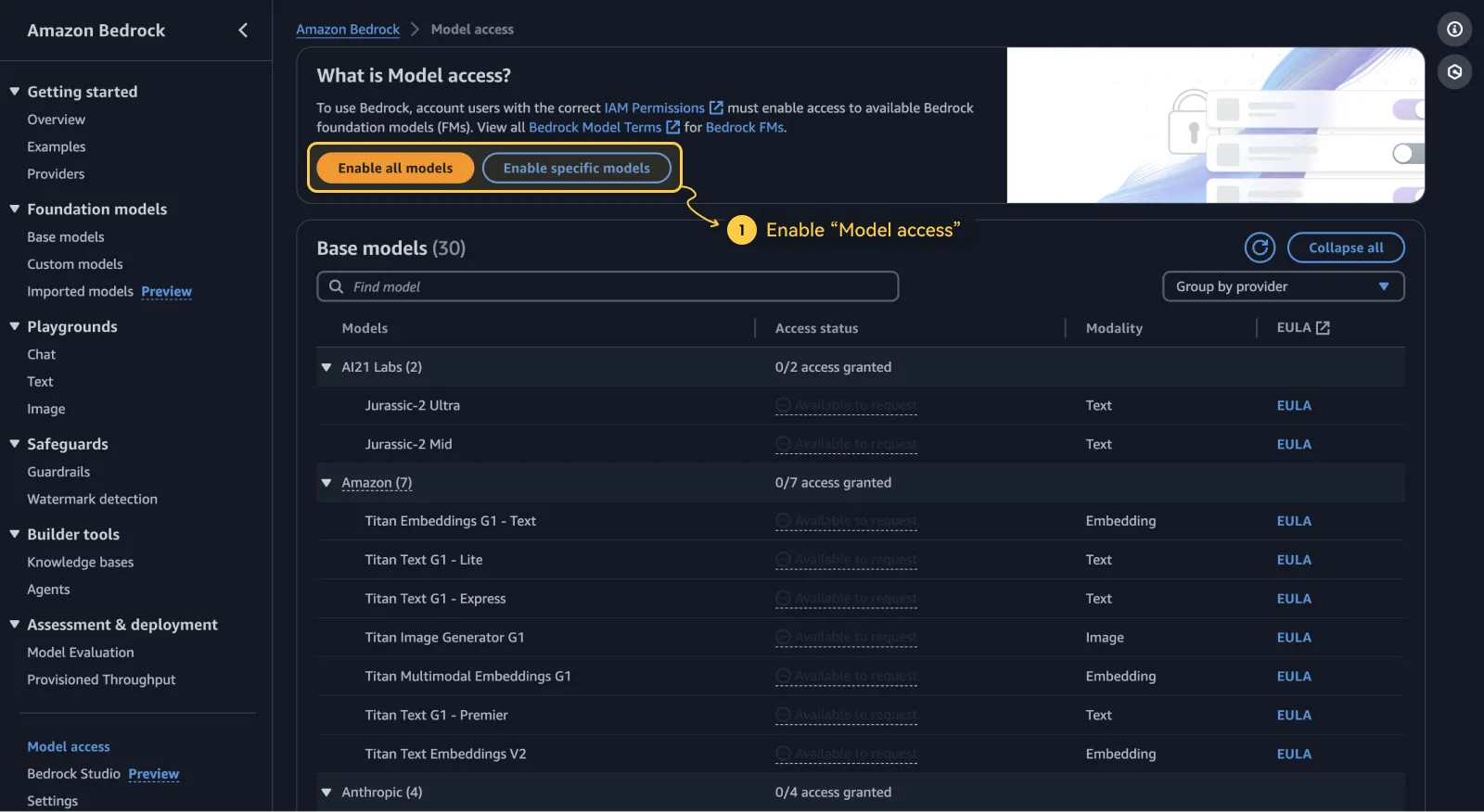The width and height of the screenshot is (1484, 812).
Task: Open the Text playground in sidebar
Action: 40,382
